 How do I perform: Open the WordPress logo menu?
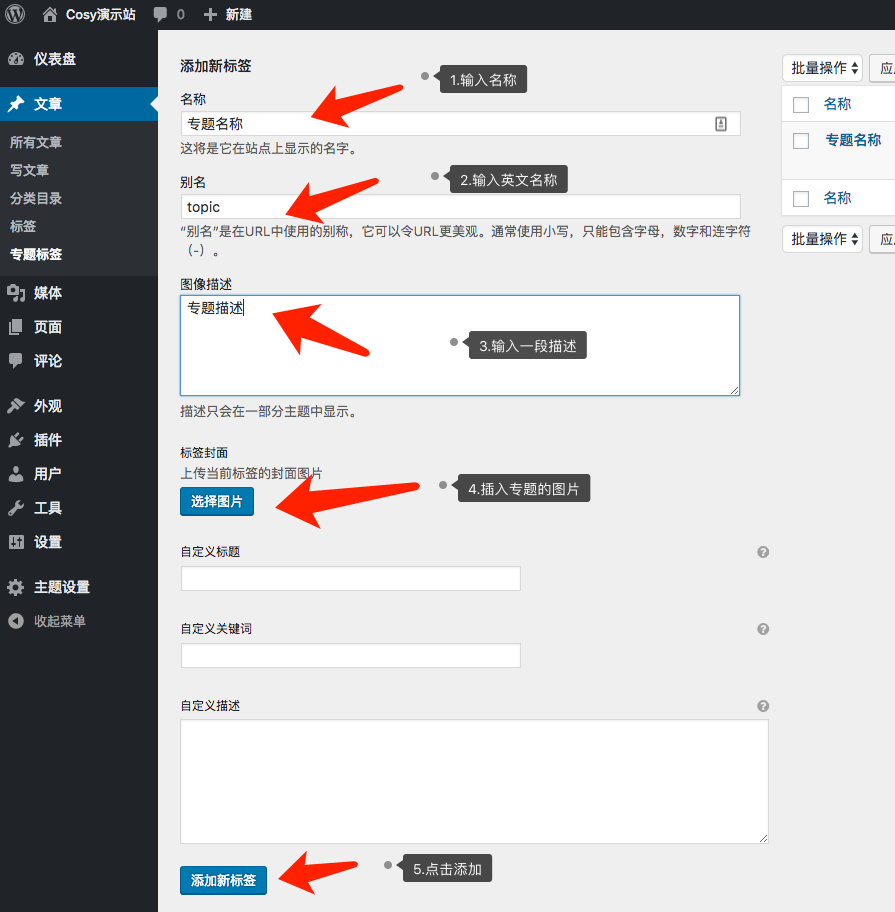[15, 14]
